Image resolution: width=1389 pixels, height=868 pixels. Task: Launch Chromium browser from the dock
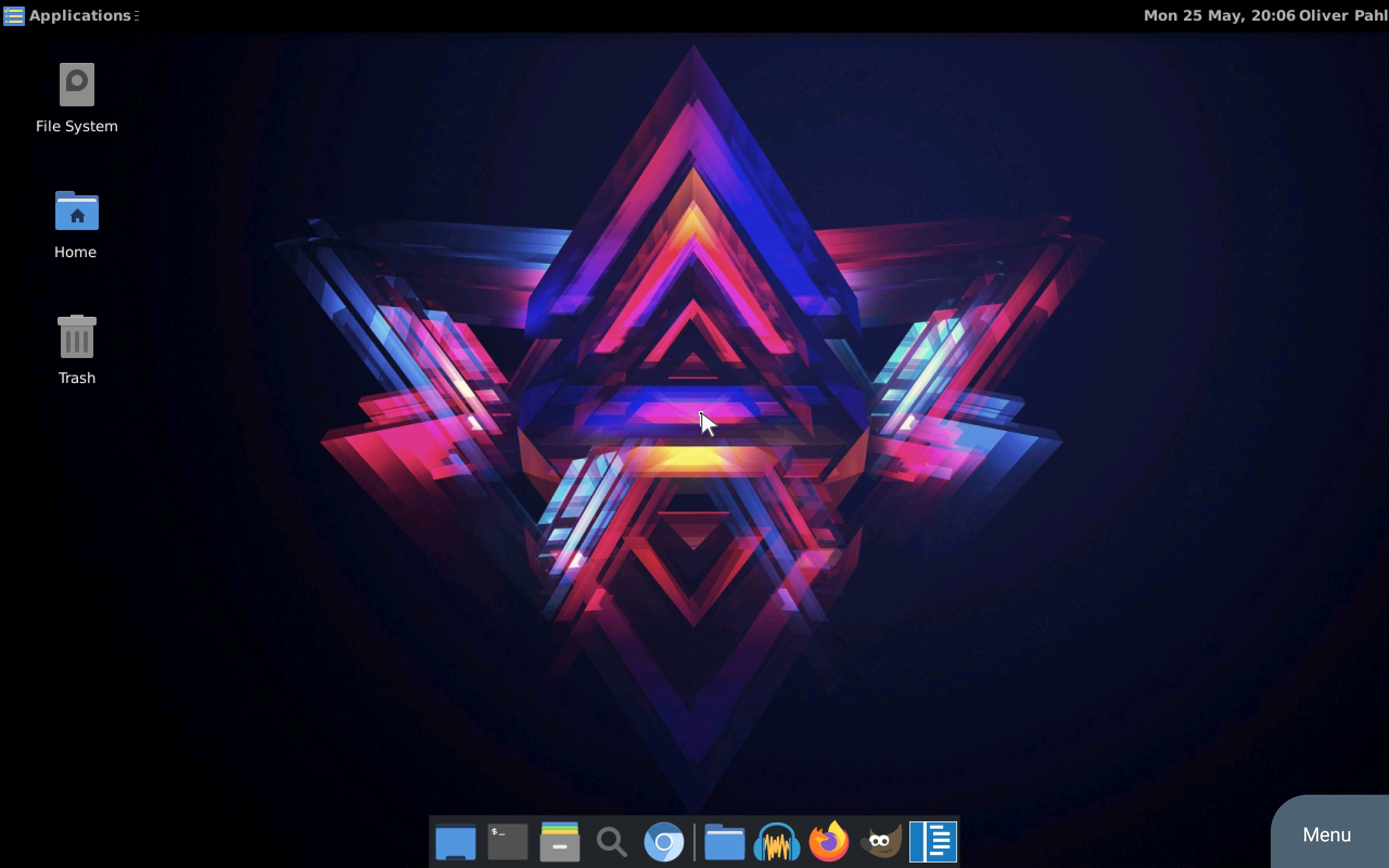coord(664,841)
